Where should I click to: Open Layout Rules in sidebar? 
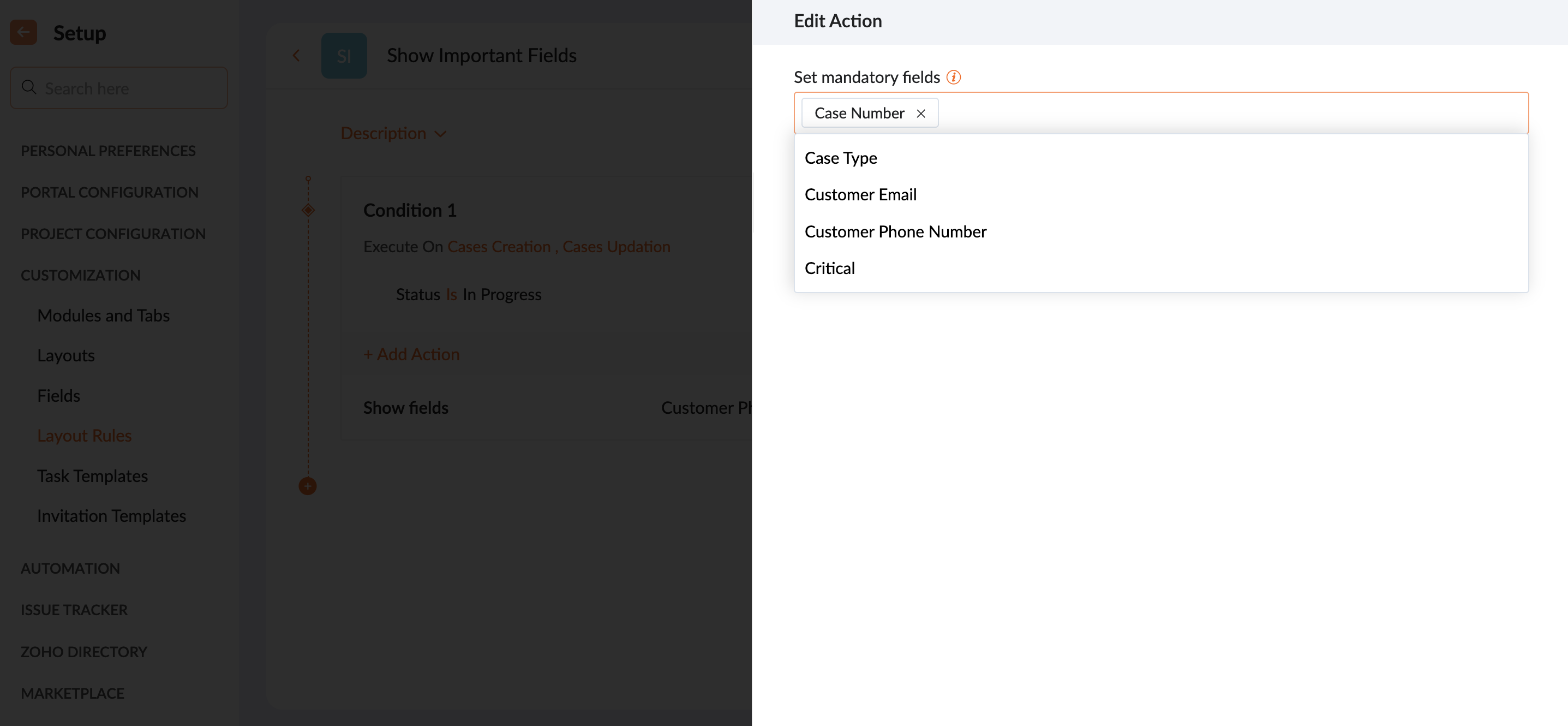coord(85,436)
